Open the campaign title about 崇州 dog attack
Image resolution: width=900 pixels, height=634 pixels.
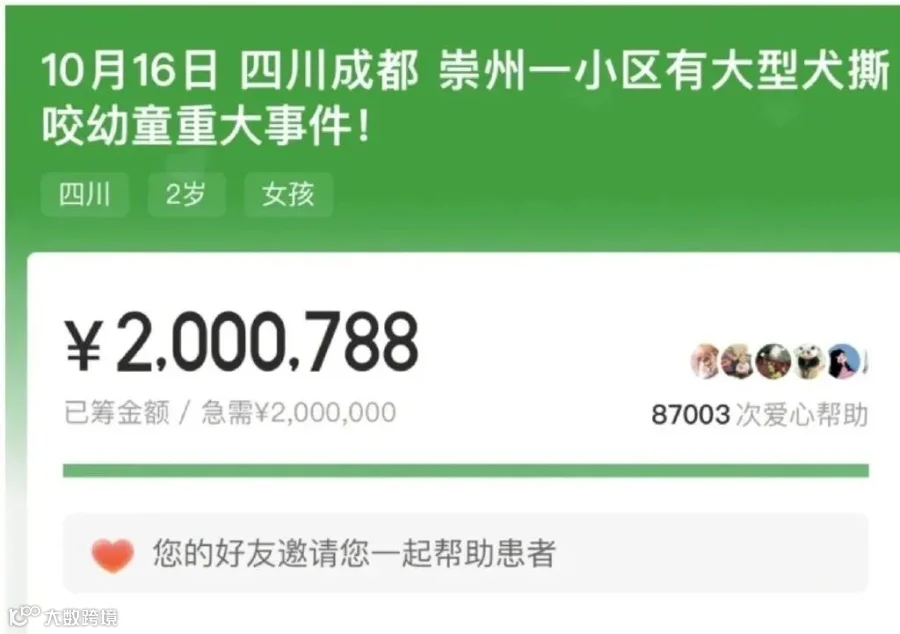pyautogui.click(x=465, y=98)
